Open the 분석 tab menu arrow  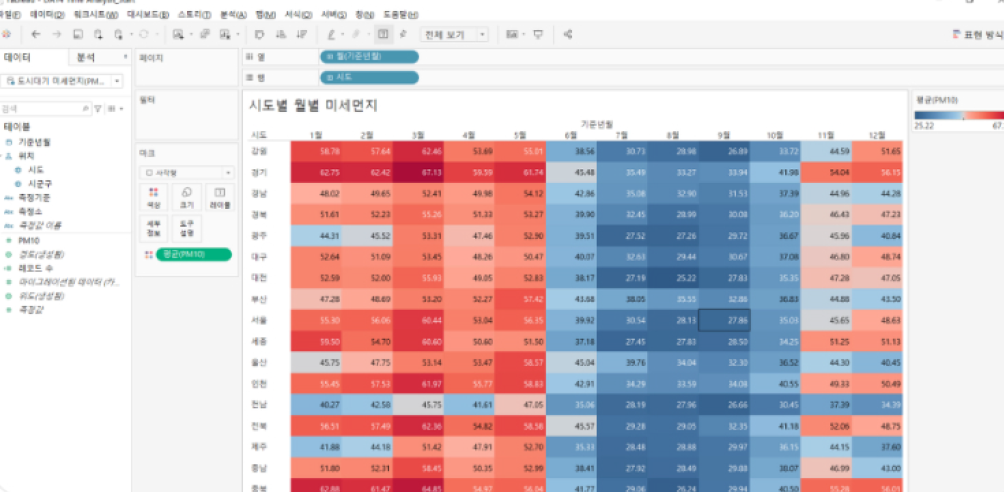click(x=125, y=57)
